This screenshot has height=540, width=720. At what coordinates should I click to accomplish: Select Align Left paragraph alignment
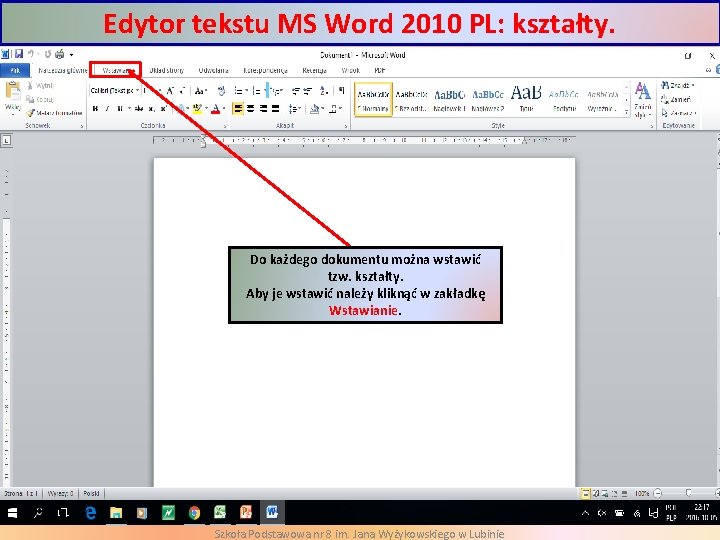pos(238,109)
